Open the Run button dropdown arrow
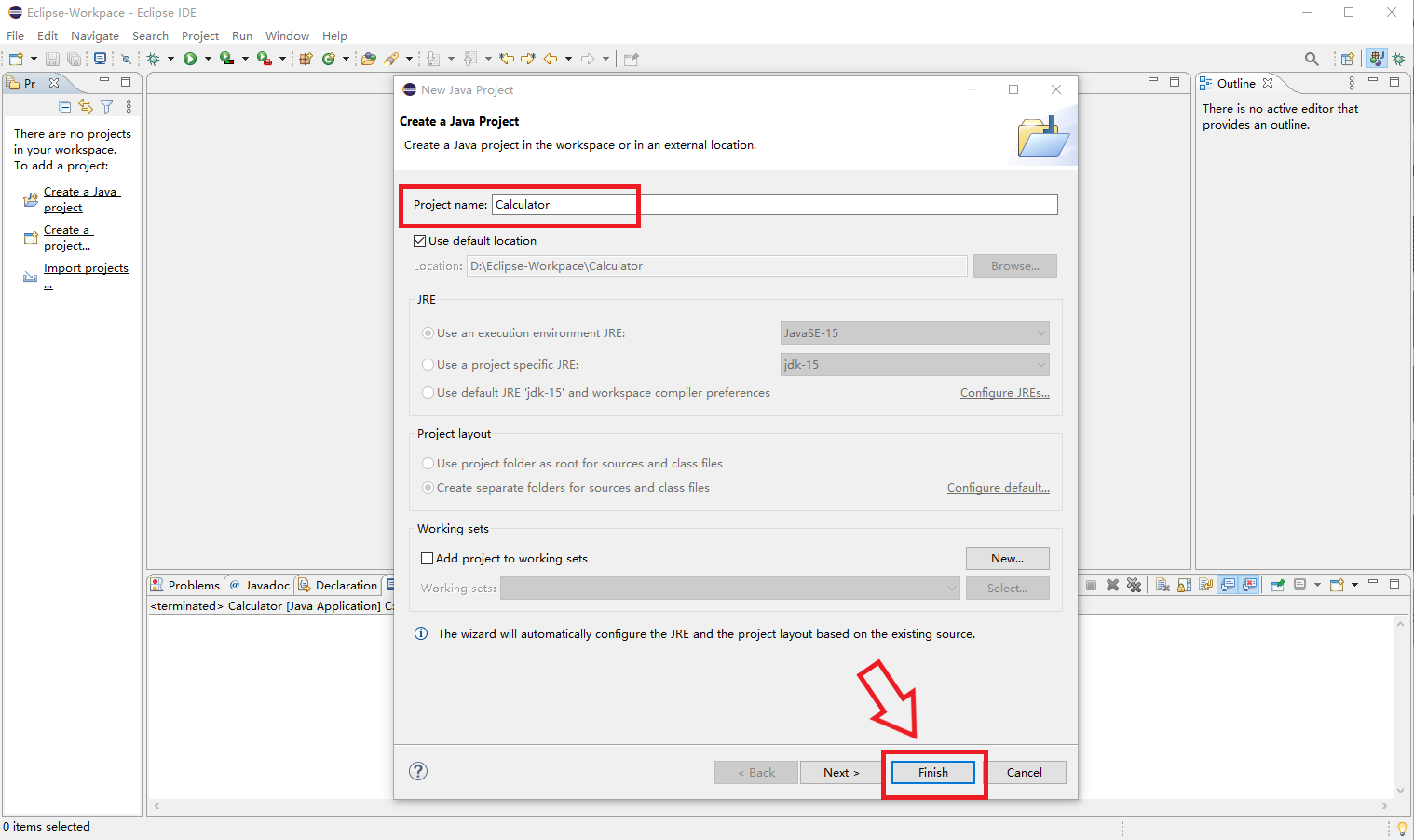 pos(208,59)
